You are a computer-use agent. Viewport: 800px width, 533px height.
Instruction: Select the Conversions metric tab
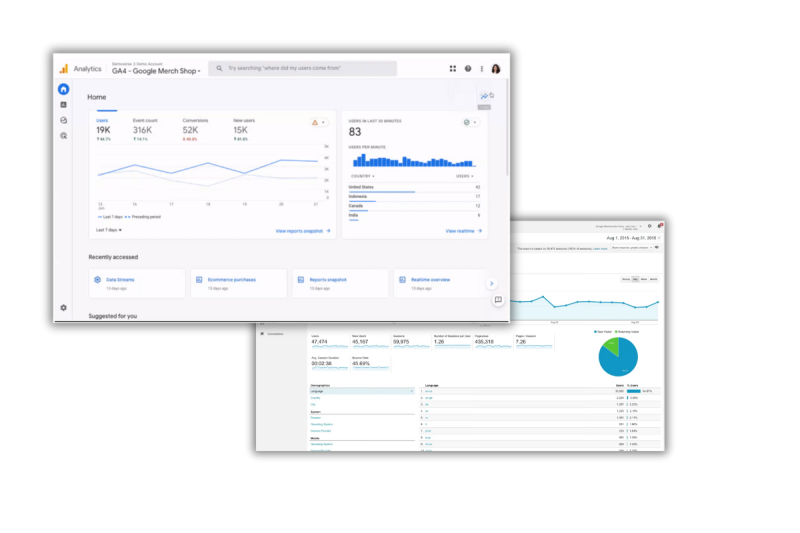[195, 130]
